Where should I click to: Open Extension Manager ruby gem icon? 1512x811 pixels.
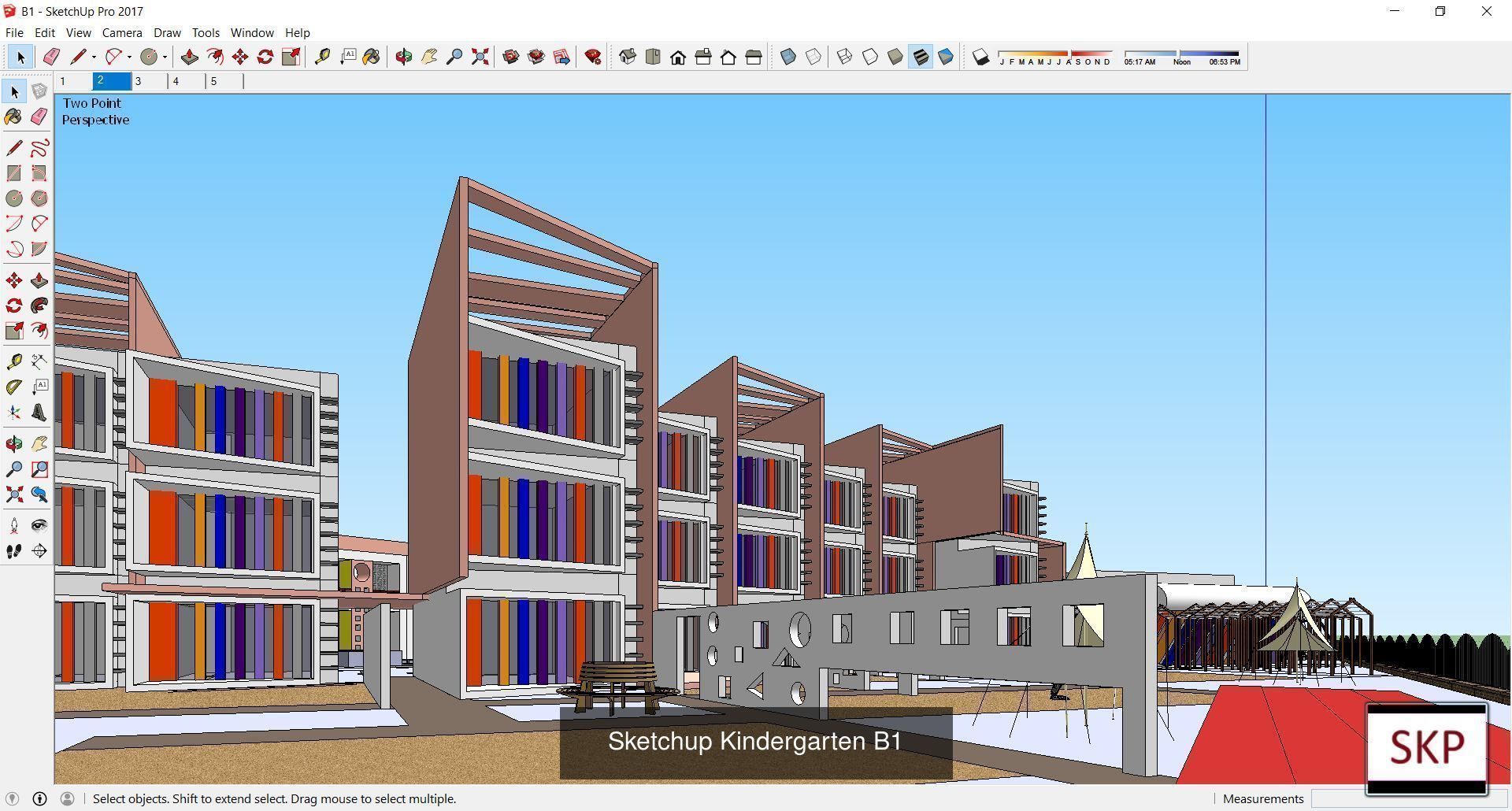pyautogui.click(x=593, y=57)
